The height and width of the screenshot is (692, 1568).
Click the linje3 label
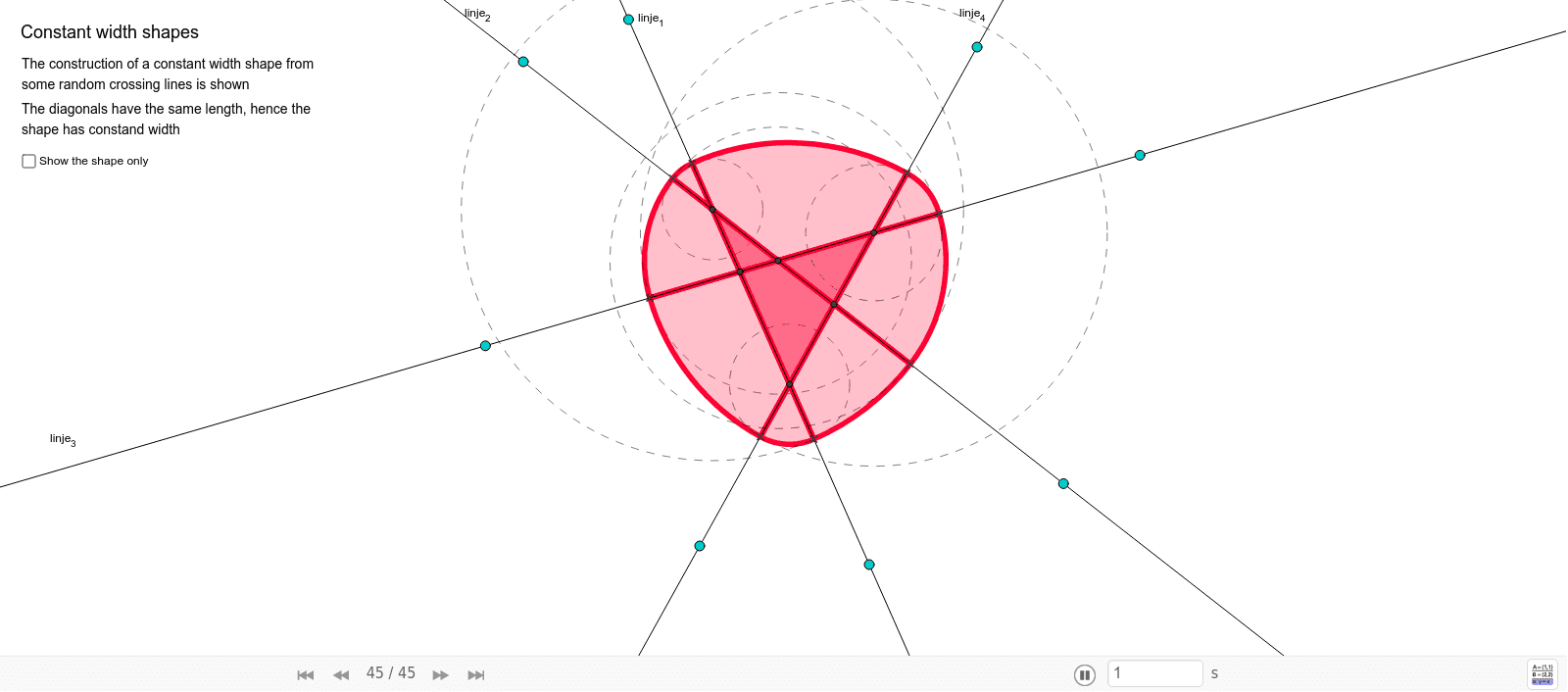(63, 440)
